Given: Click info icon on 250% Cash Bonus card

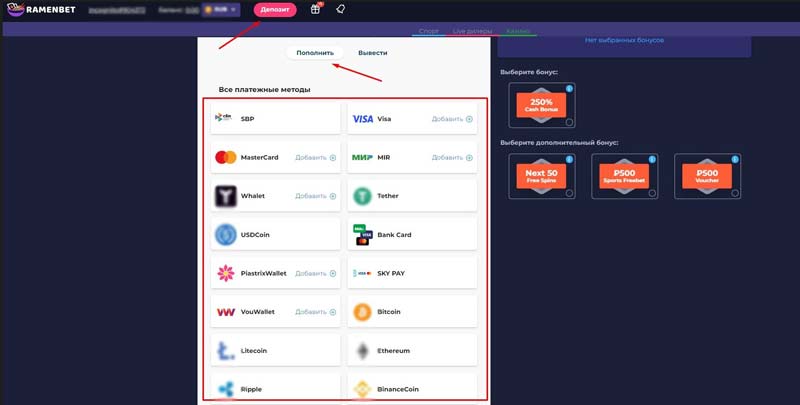Looking at the screenshot, I should point(570,89).
